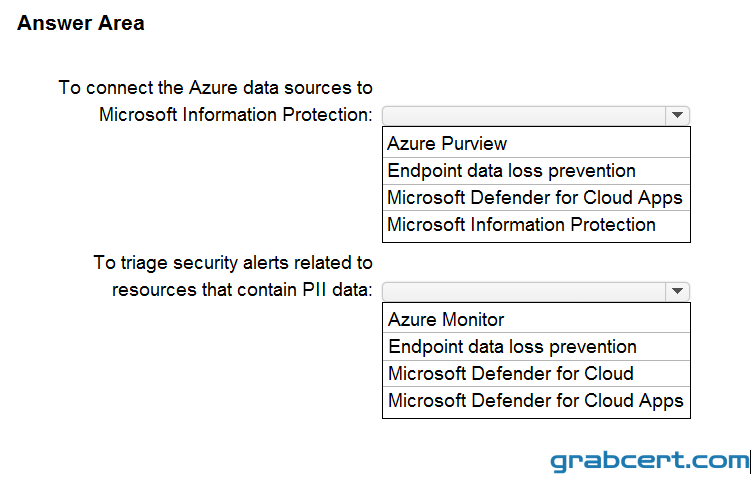Click the word Answer in the heading
This screenshot has width=756, height=479.
click(x=54, y=23)
